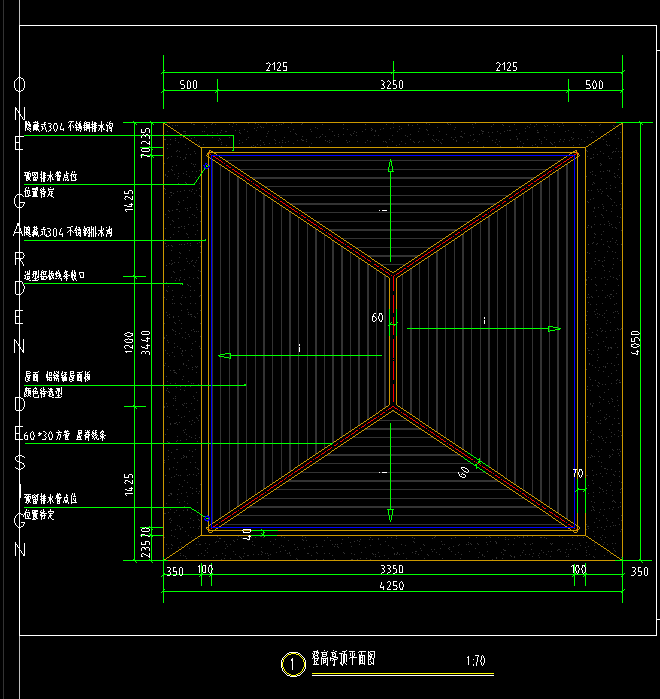Click the 60 dimension beside vertical ridge

pyautogui.click(x=377, y=317)
